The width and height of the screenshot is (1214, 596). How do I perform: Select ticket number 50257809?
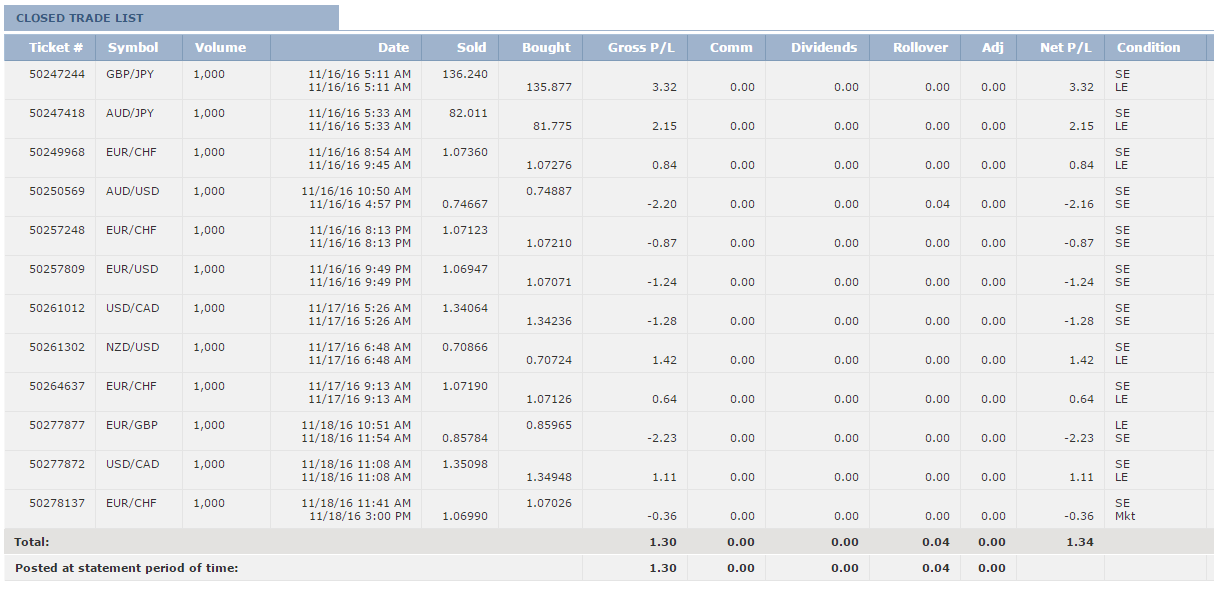click(x=57, y=269)
